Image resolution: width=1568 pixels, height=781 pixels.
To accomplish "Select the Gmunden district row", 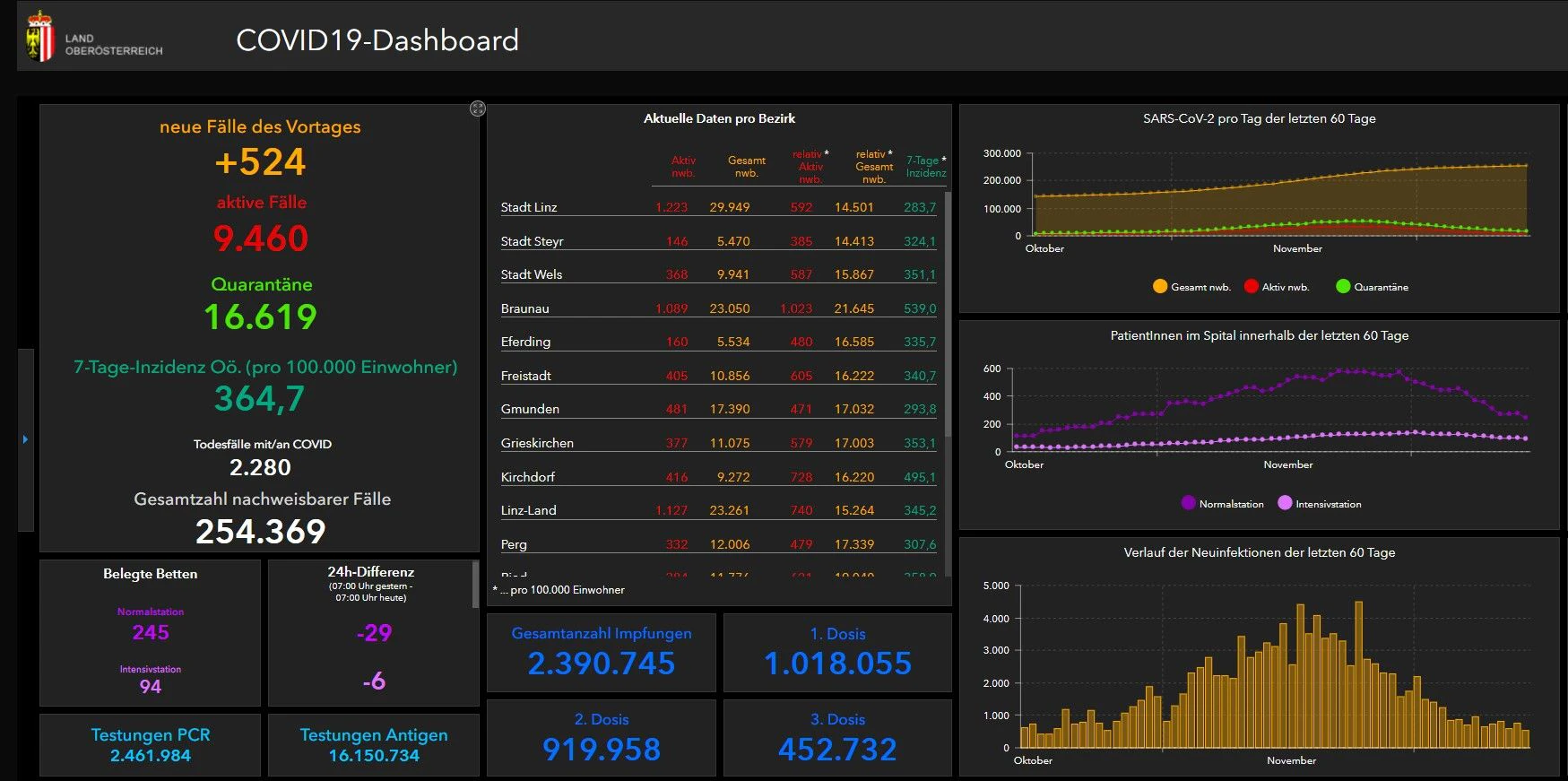I will (718, 409).
